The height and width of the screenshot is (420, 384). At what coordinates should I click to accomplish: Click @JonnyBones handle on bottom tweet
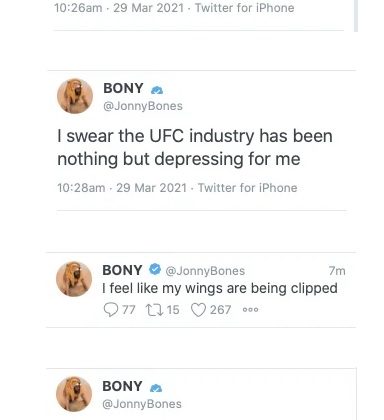point(142,404)
